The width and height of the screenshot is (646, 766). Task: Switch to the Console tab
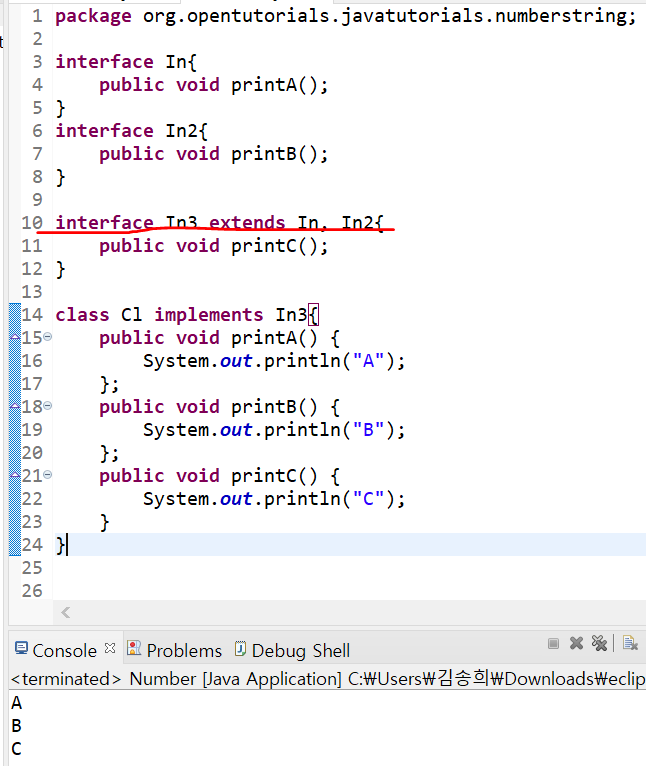click(x=65, y=651)
